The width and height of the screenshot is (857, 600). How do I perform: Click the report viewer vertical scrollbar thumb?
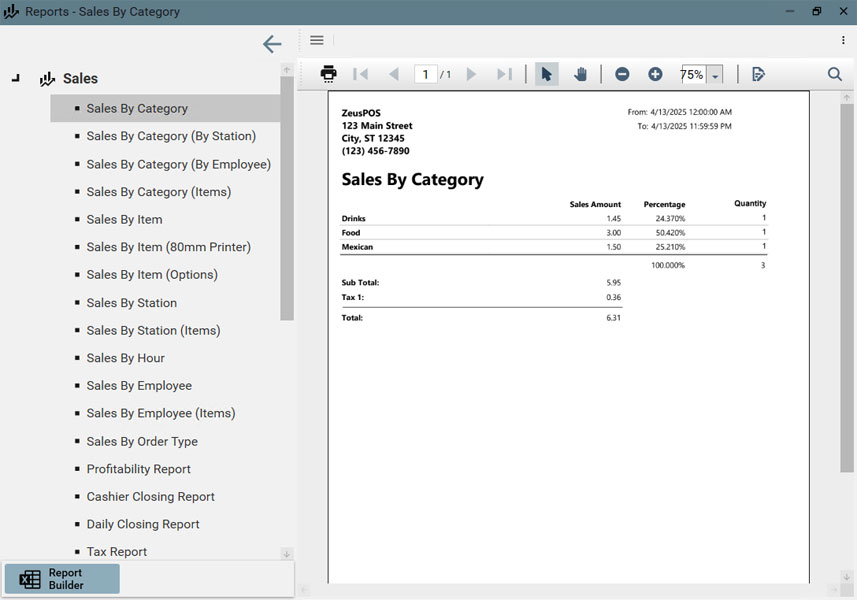click(847, 288)
